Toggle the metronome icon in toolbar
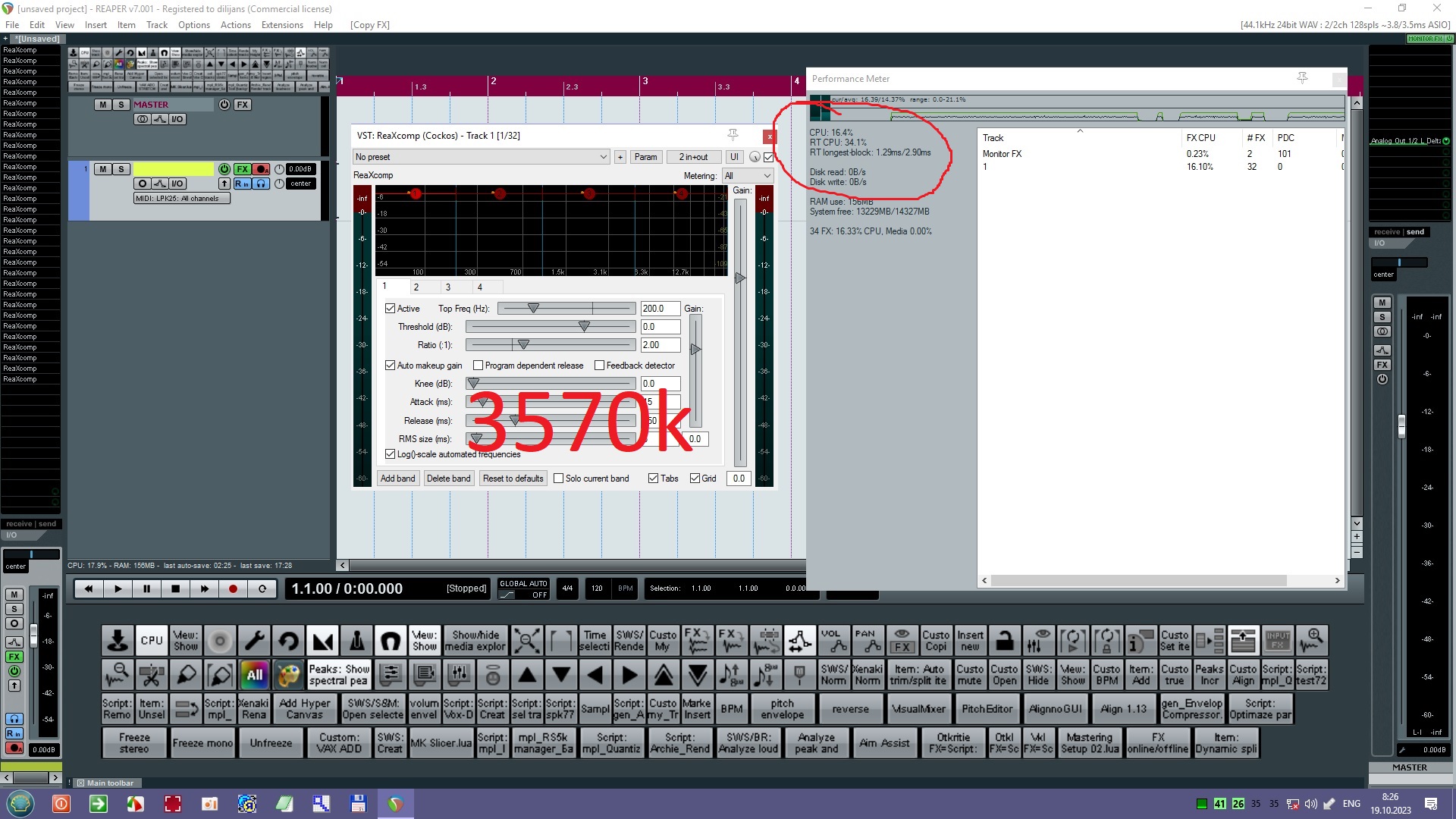Image resolution: width=1456 pixels, height=819 pixels. click(356, 641)
